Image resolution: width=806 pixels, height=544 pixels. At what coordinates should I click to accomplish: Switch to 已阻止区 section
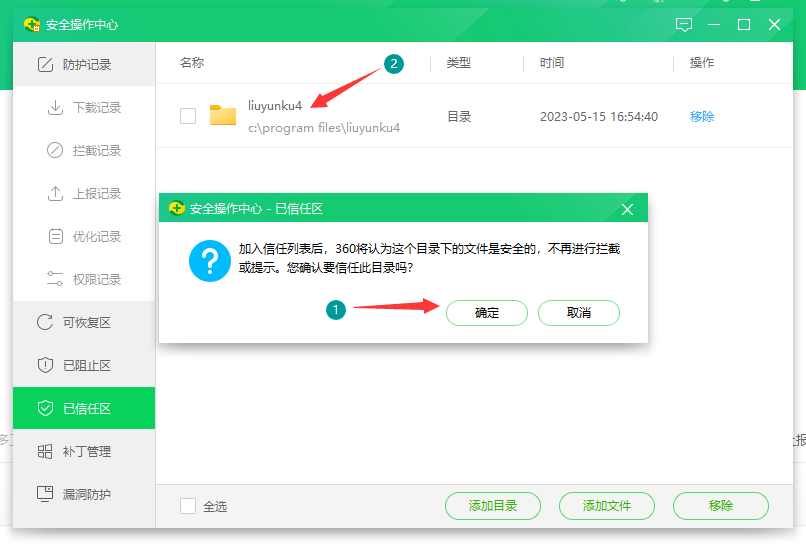tap(84, 366)
